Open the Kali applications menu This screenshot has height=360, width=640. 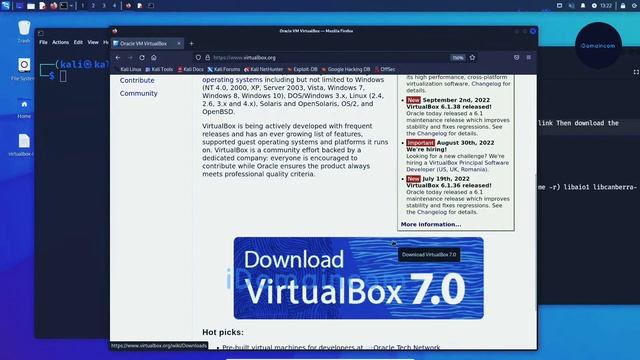(6, 5)
